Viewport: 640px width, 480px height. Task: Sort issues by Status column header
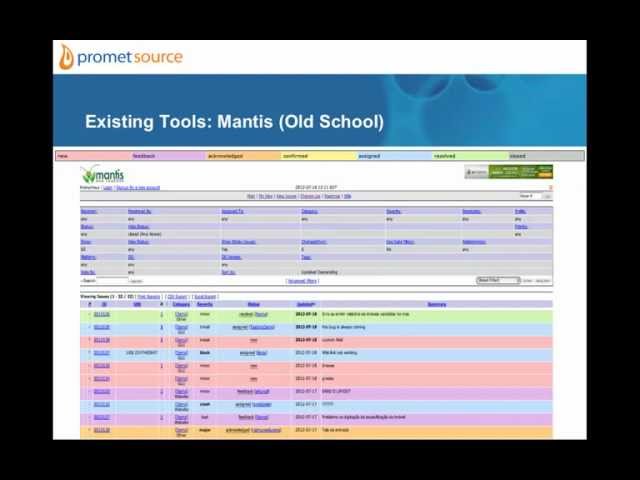click(253, 304)
